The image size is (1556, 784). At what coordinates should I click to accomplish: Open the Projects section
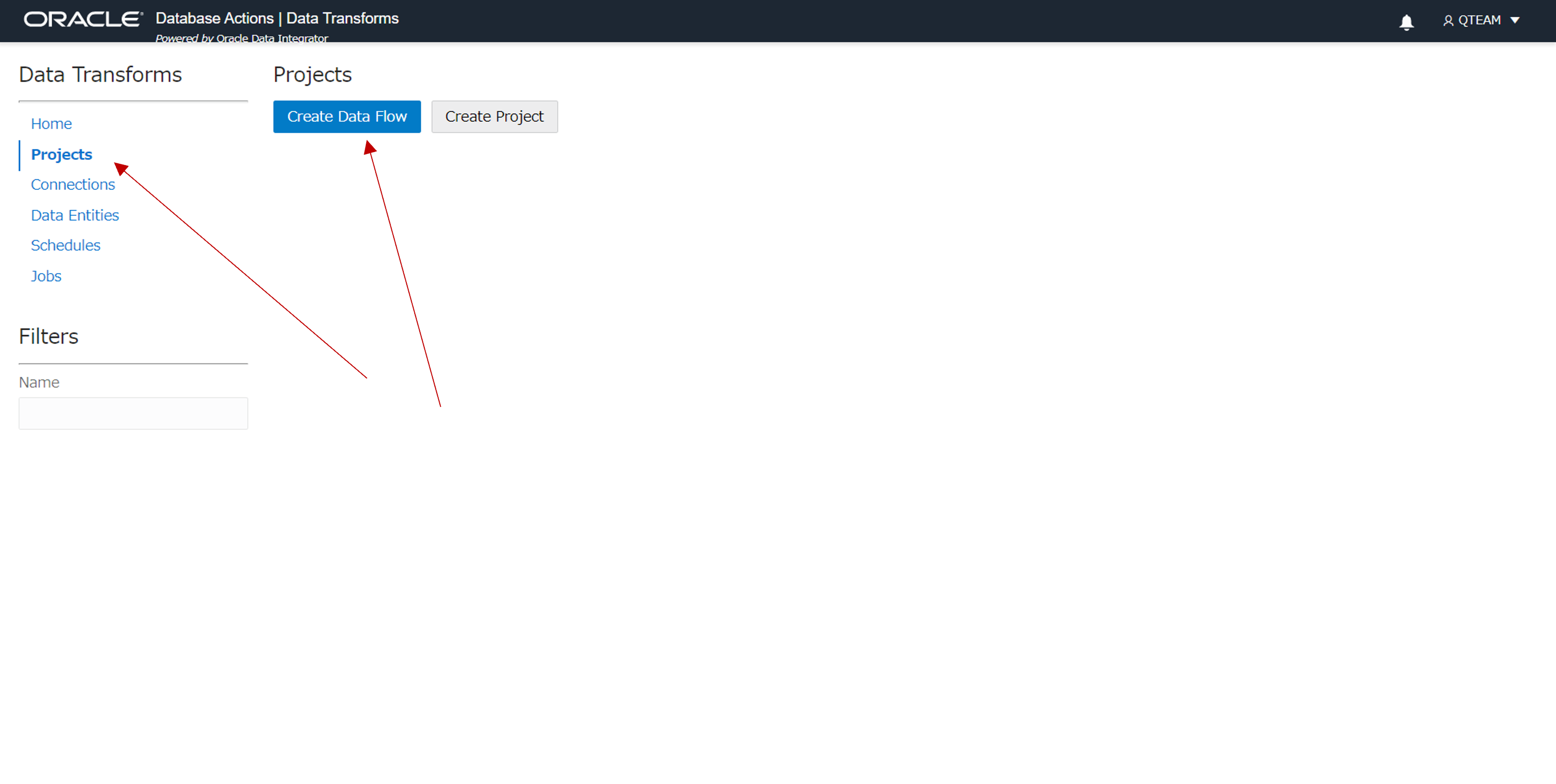(x=61, y=153)
